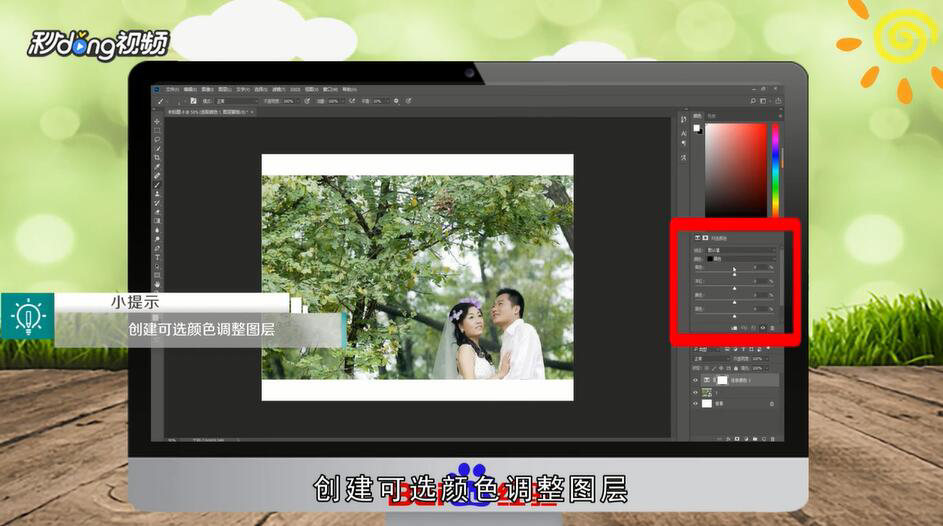The height and width of the screenshot is (526, 943).
Task: Toggle airbrush build-up in options bar
Action: pyautogui.click(x=352, y=101)
